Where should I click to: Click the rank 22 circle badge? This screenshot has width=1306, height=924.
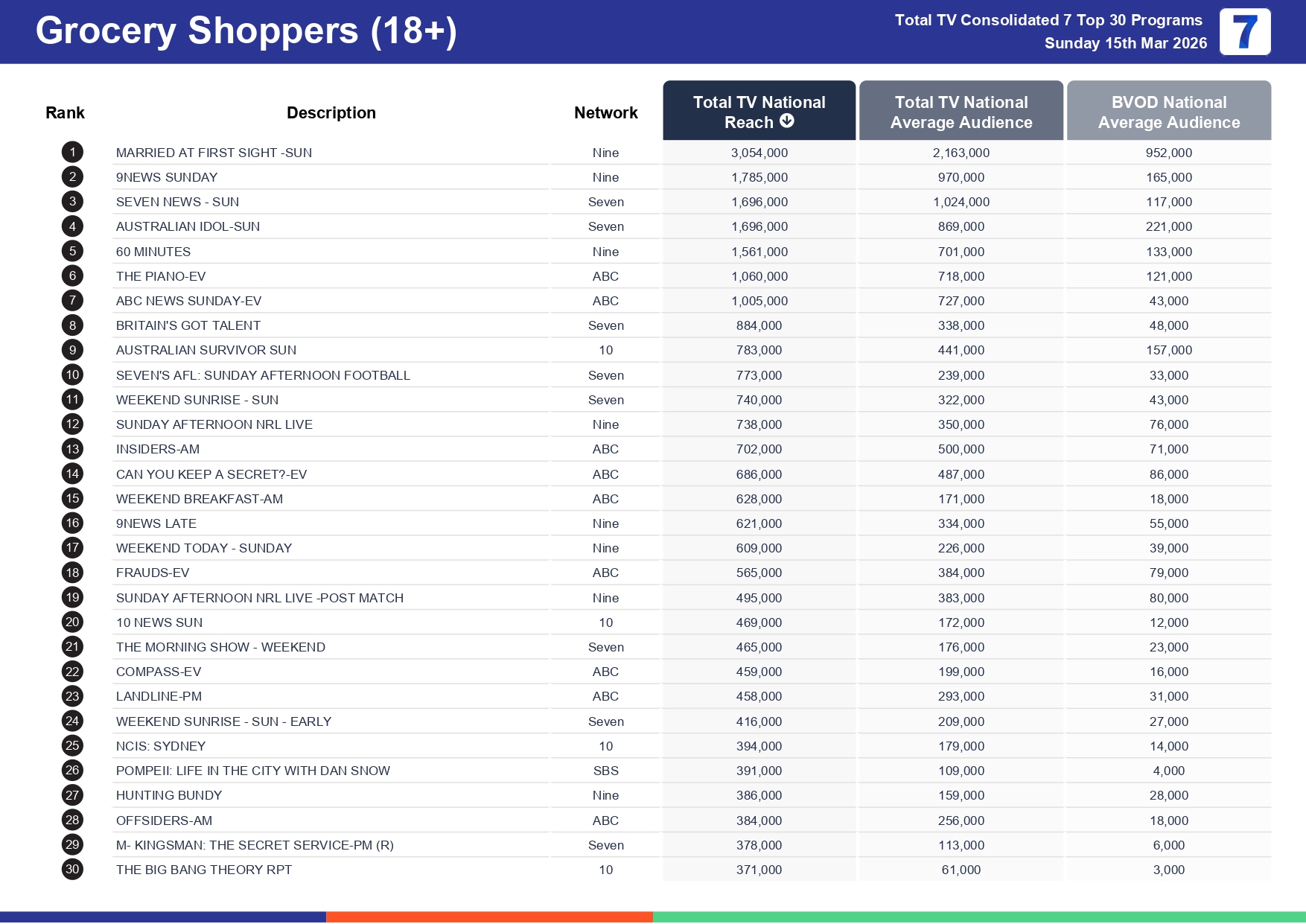(x=72, y=672)
